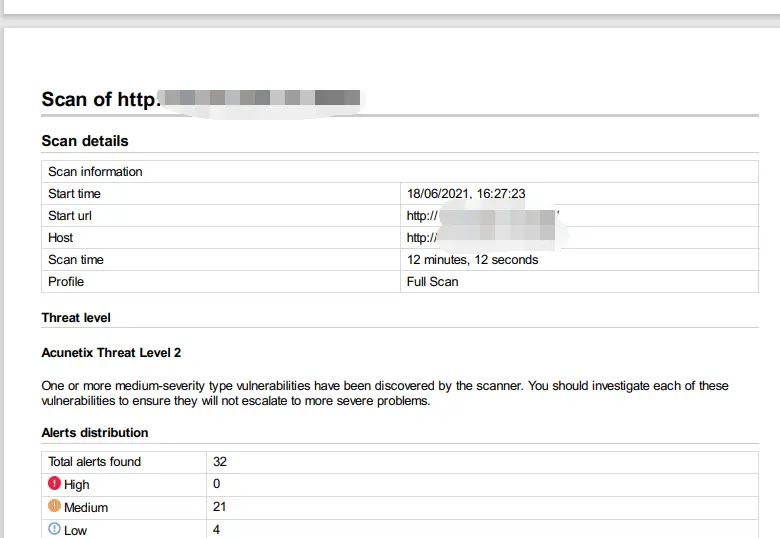
Task: Select the 'Threat level' heading
Action: point(76,318)
